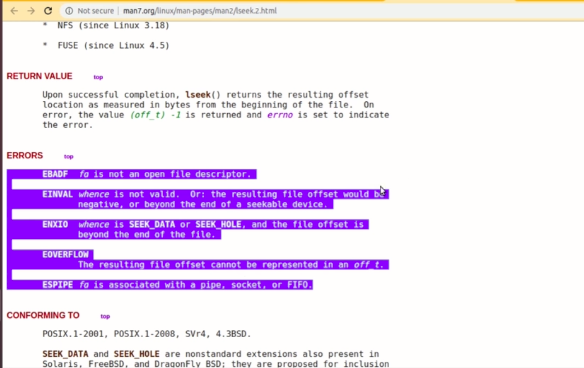Jump to top from RETURN VALUE section

point(98,77)
